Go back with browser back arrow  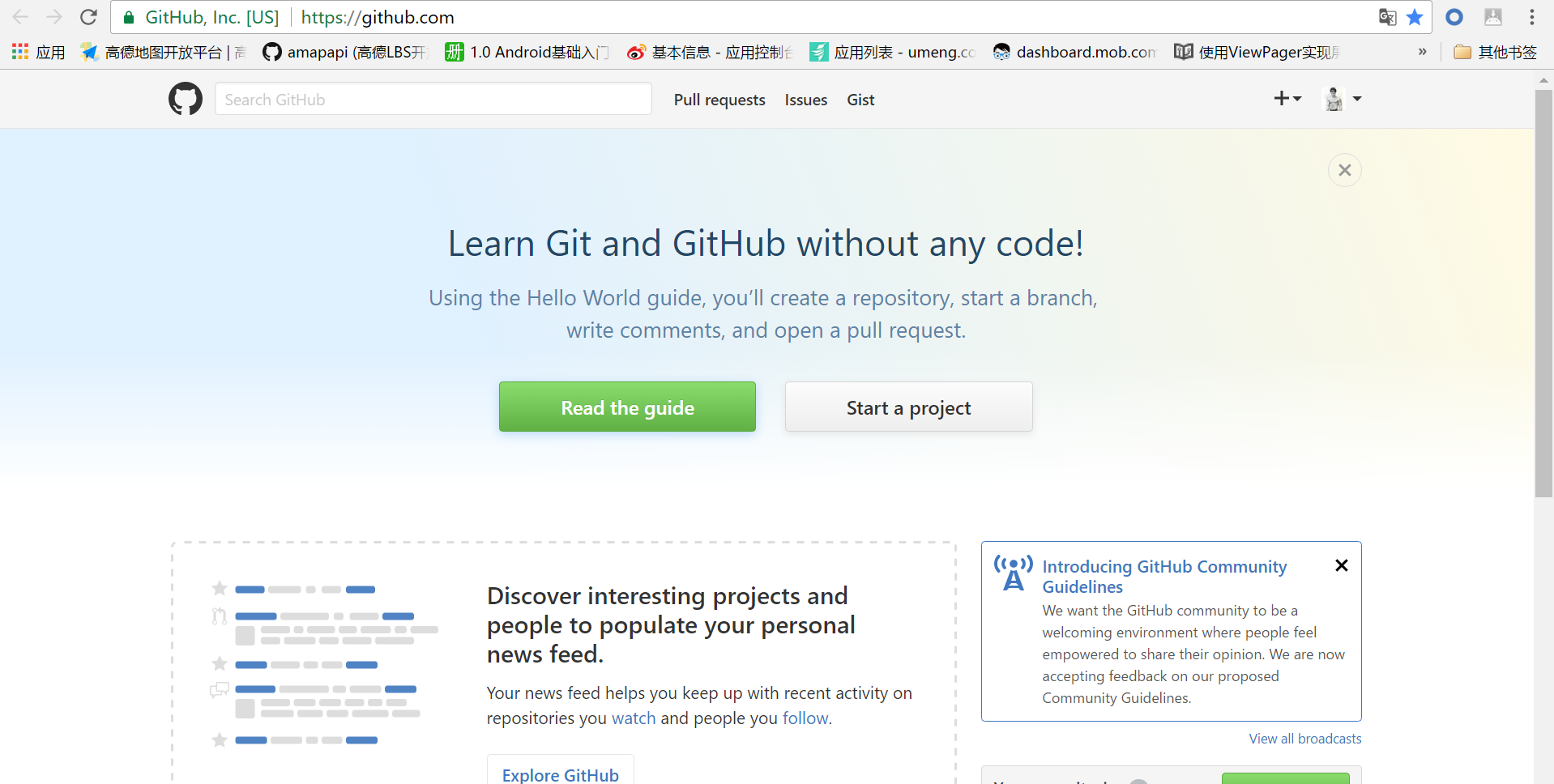click(x=20, y=17)
